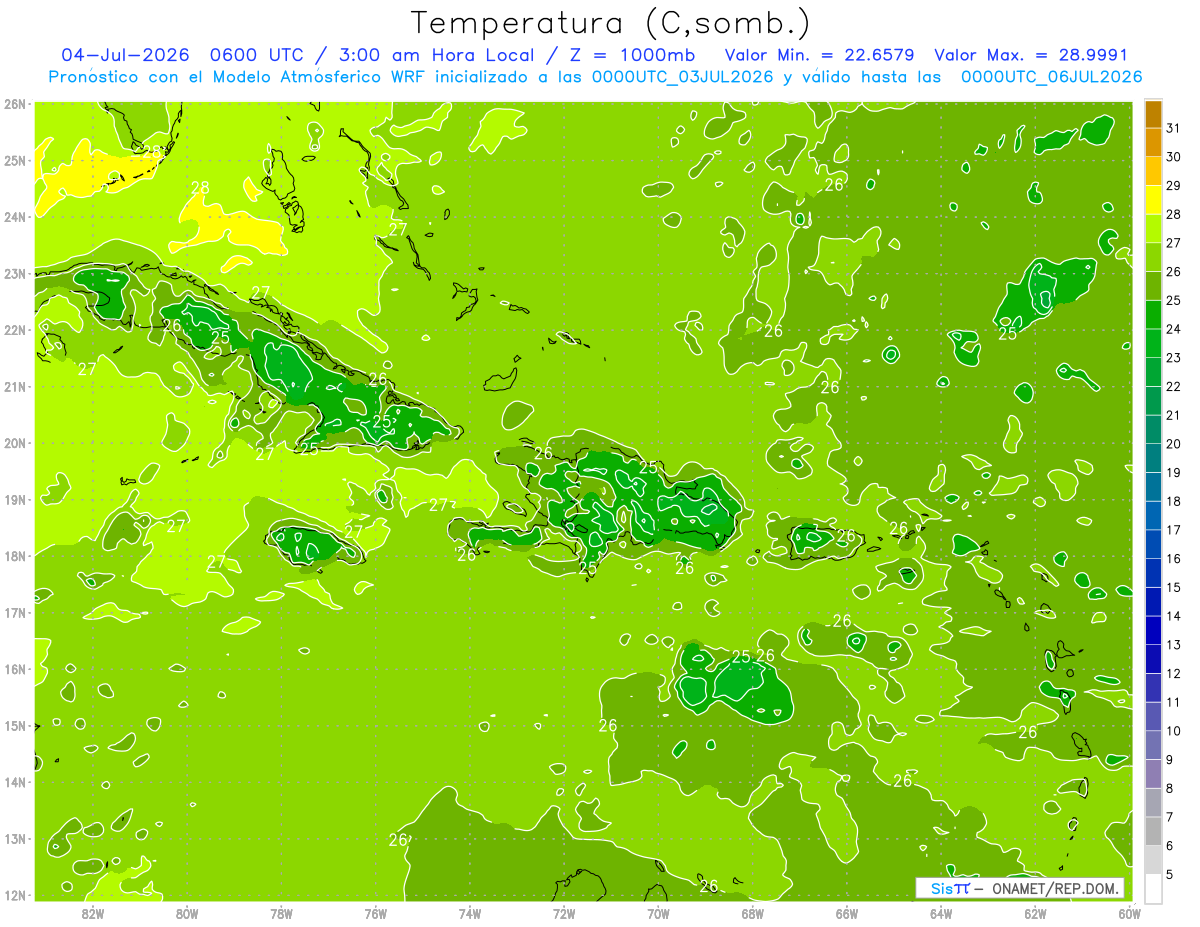Pick the dark blue legend swatch between 13 and 14
The width and height of the screenshot is (1200, 927).
[1153, 630]
